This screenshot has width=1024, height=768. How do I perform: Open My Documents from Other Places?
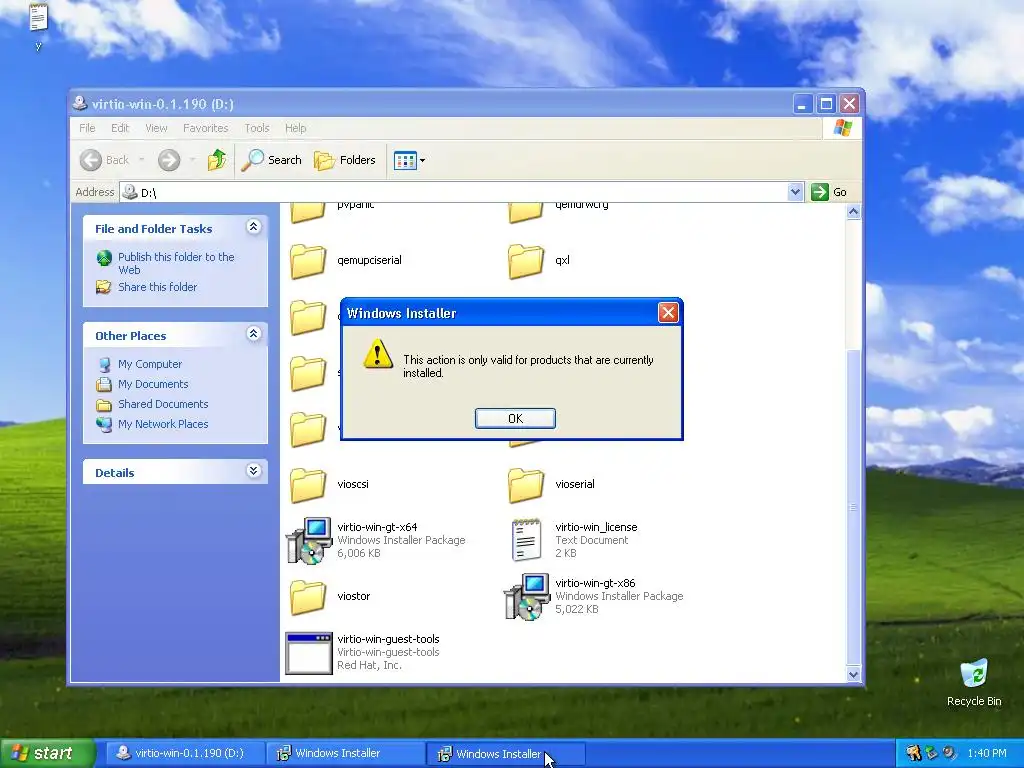(153, 384)
